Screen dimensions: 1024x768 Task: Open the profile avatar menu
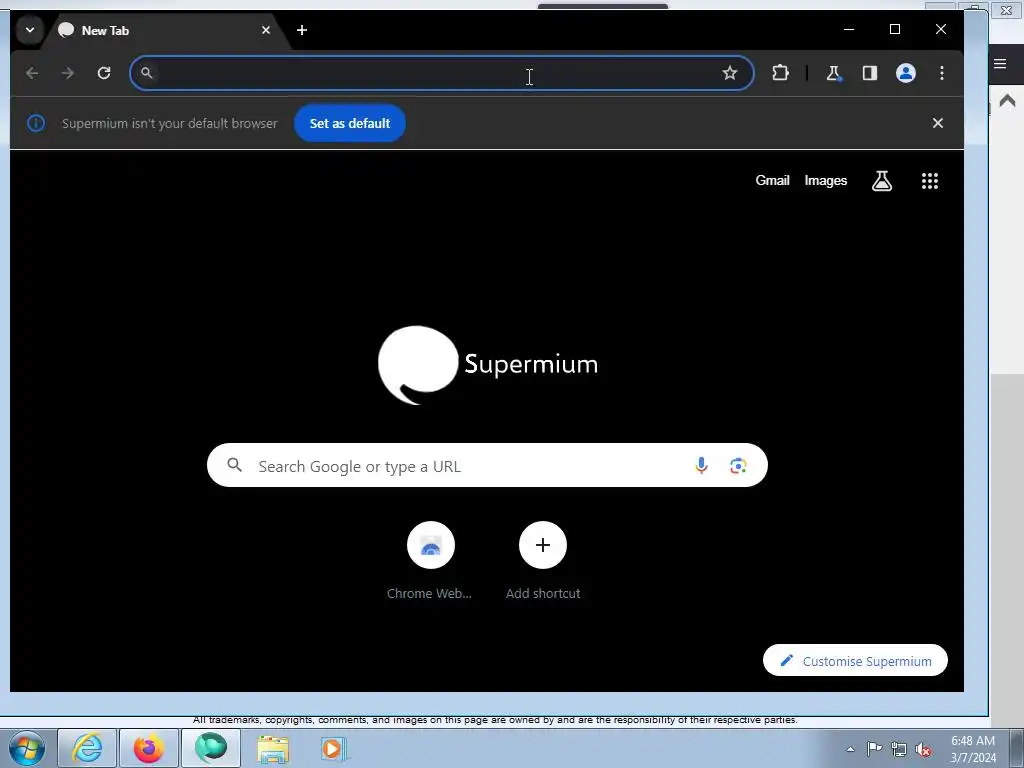pos(906,73)
